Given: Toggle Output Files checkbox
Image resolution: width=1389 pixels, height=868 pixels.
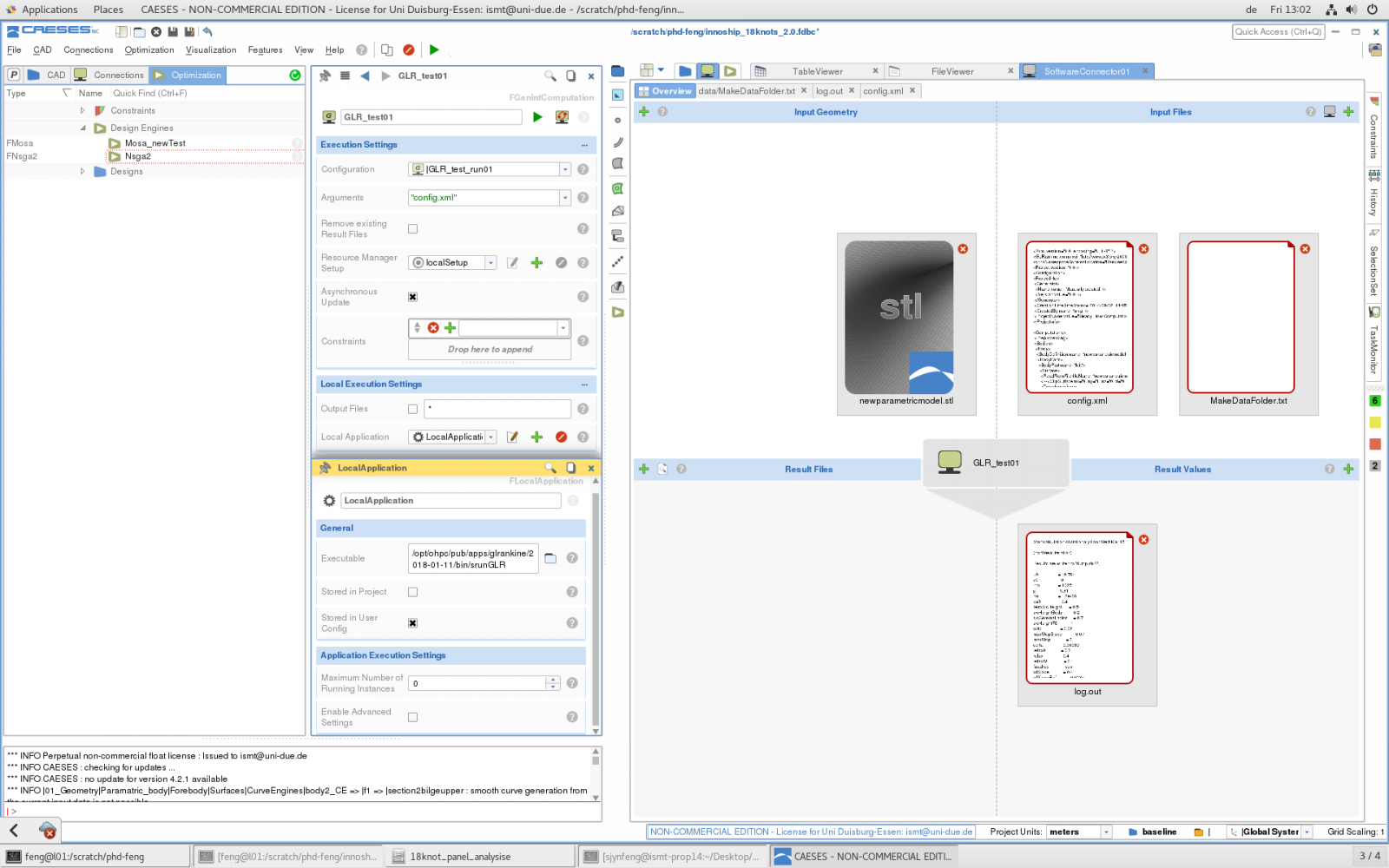Looking at the screenshot, I should [x=413, y=409].
